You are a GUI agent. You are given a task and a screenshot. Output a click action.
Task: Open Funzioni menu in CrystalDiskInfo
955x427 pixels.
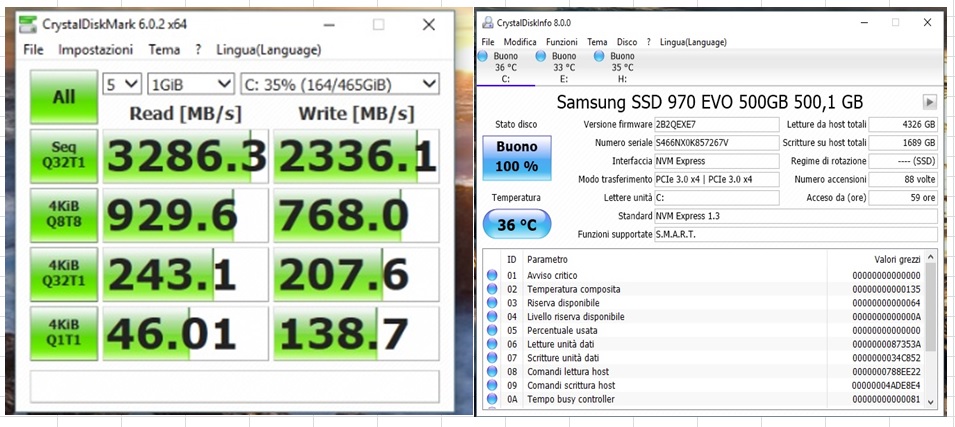pos(562,42)
